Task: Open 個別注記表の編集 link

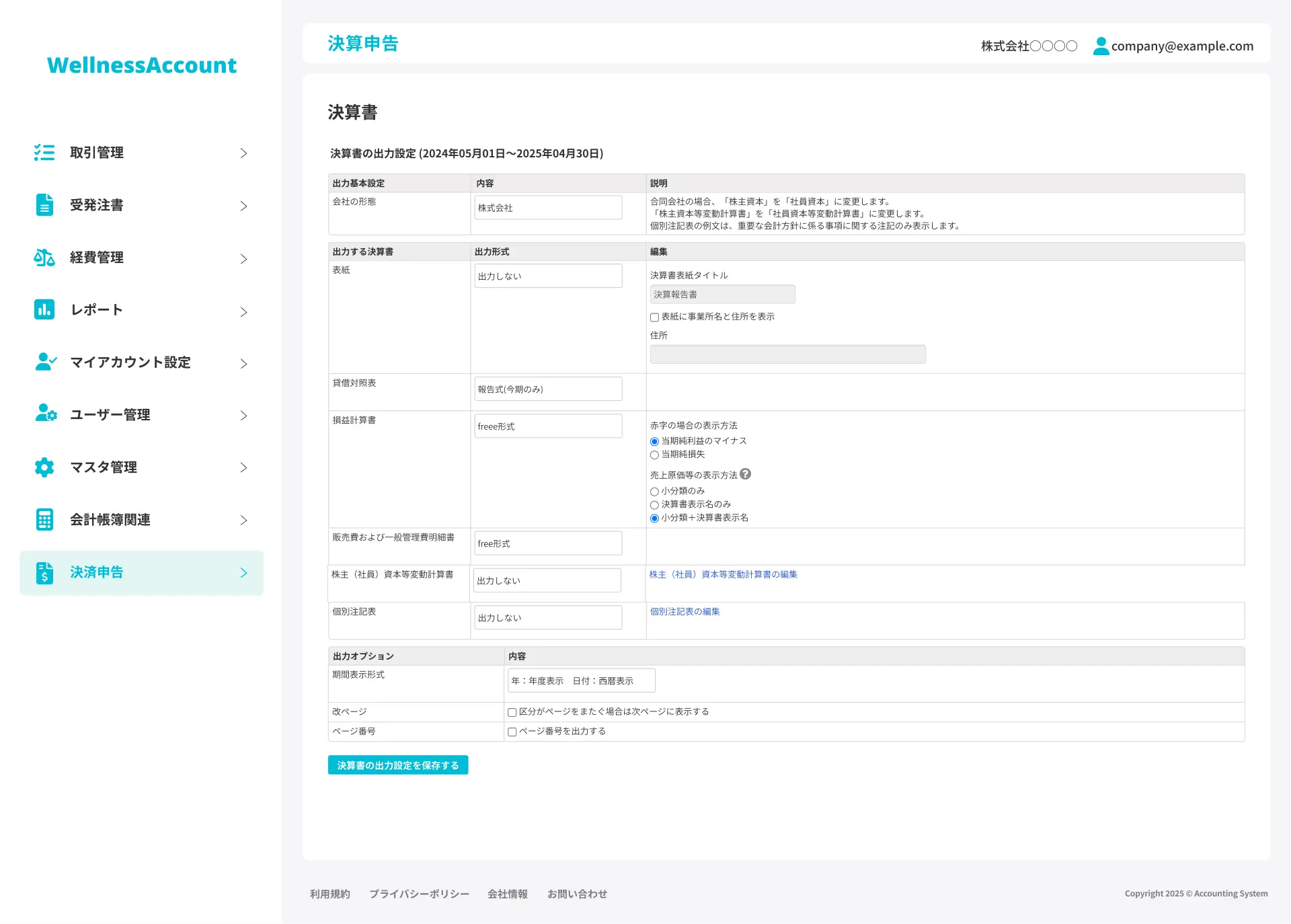Action: pyautogui.click(x=684, y=611)
